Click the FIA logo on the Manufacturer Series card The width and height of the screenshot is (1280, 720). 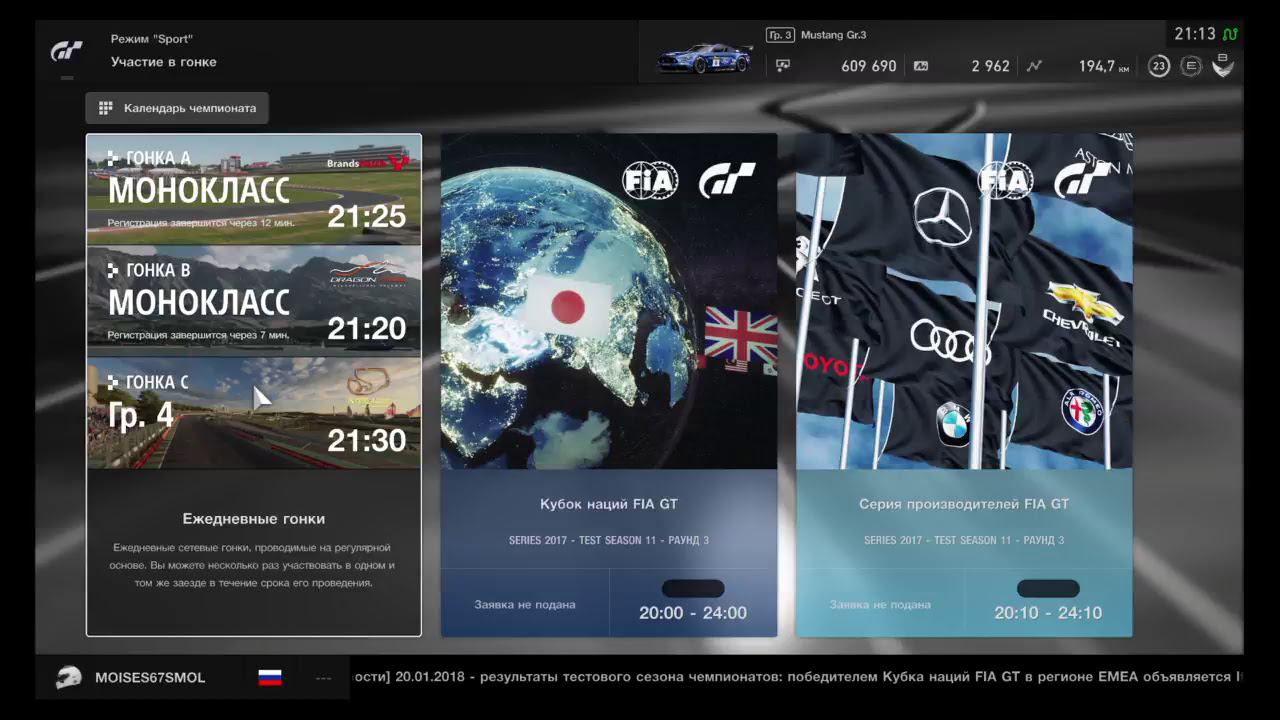click(x=1005, y=180)
